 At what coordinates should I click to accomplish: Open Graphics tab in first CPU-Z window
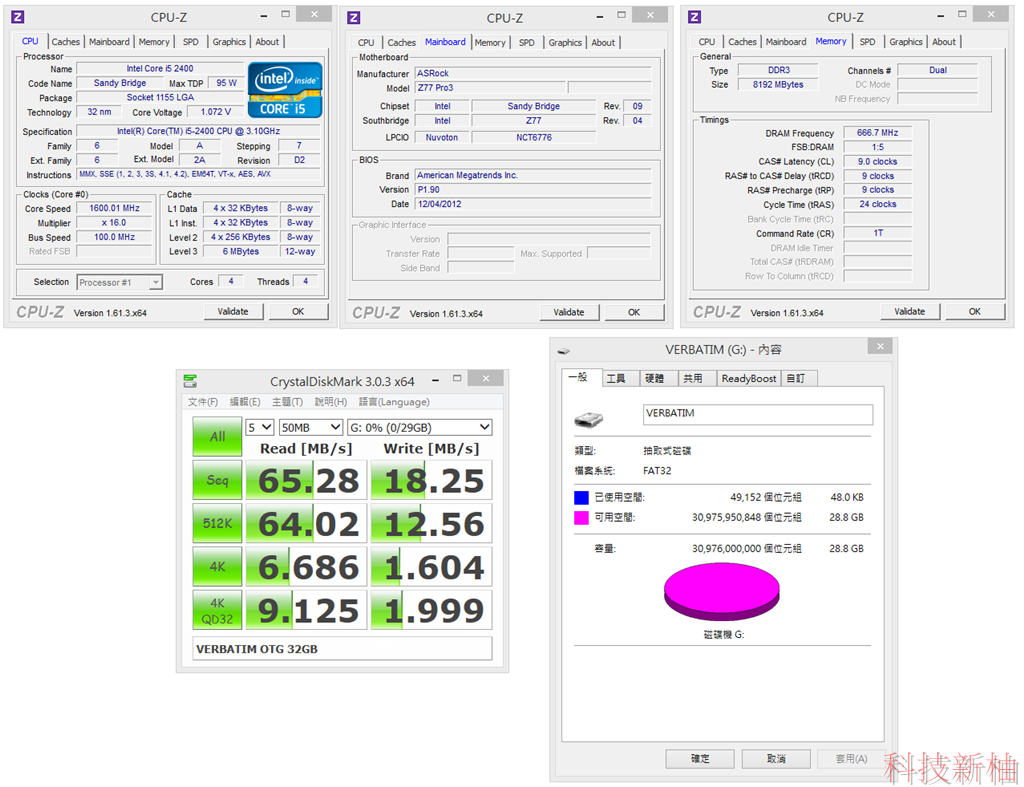tap(229, 42)
